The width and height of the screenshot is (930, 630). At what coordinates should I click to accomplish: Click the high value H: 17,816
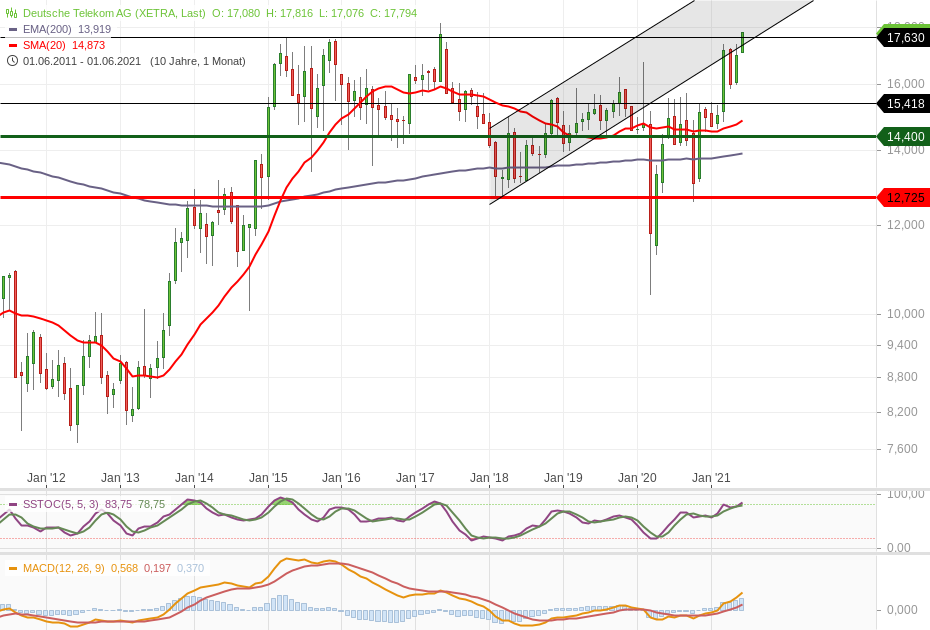click(x=289, y=13)
